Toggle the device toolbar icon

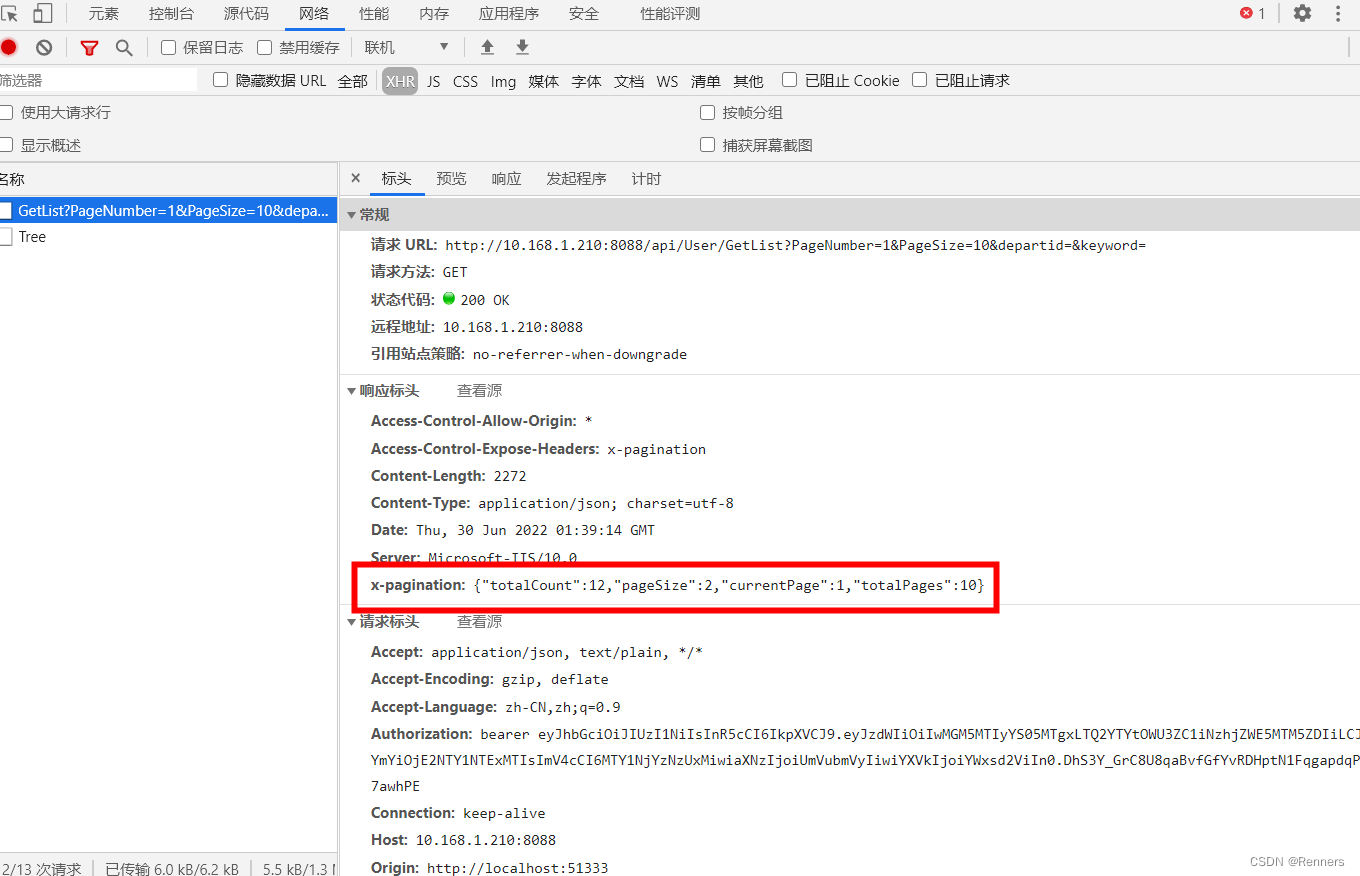42,13
